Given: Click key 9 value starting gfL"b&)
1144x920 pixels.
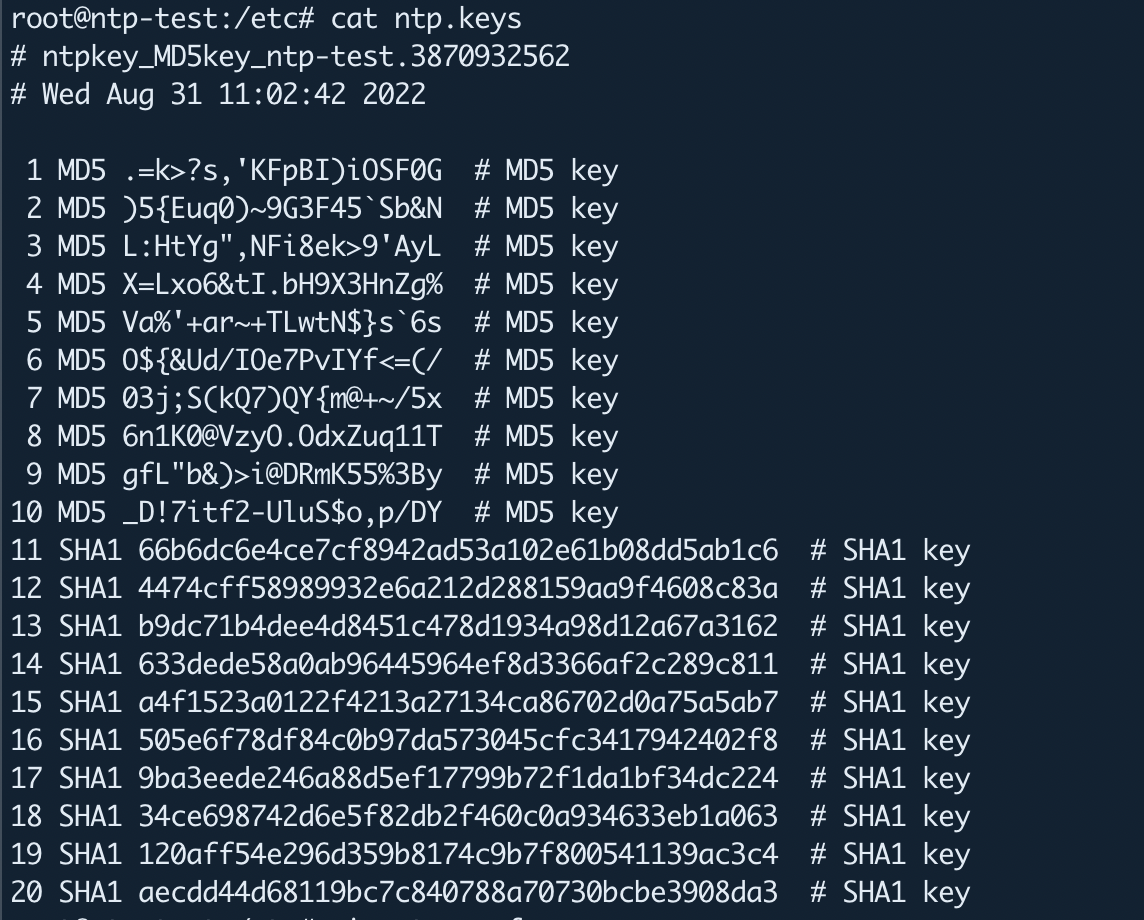Looking at the screenshot, I should (x=282, y=474).
